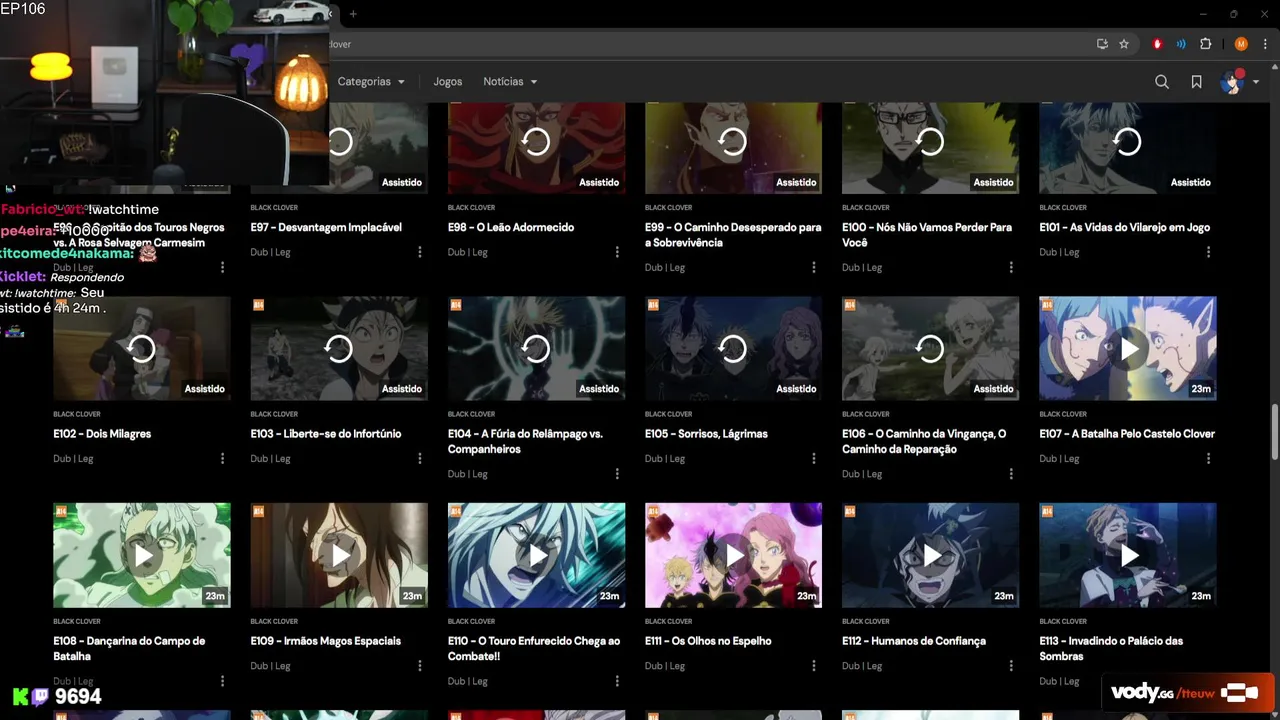Open options menu for E98 episode
The image size is (1280, 720).
(617, 252)
